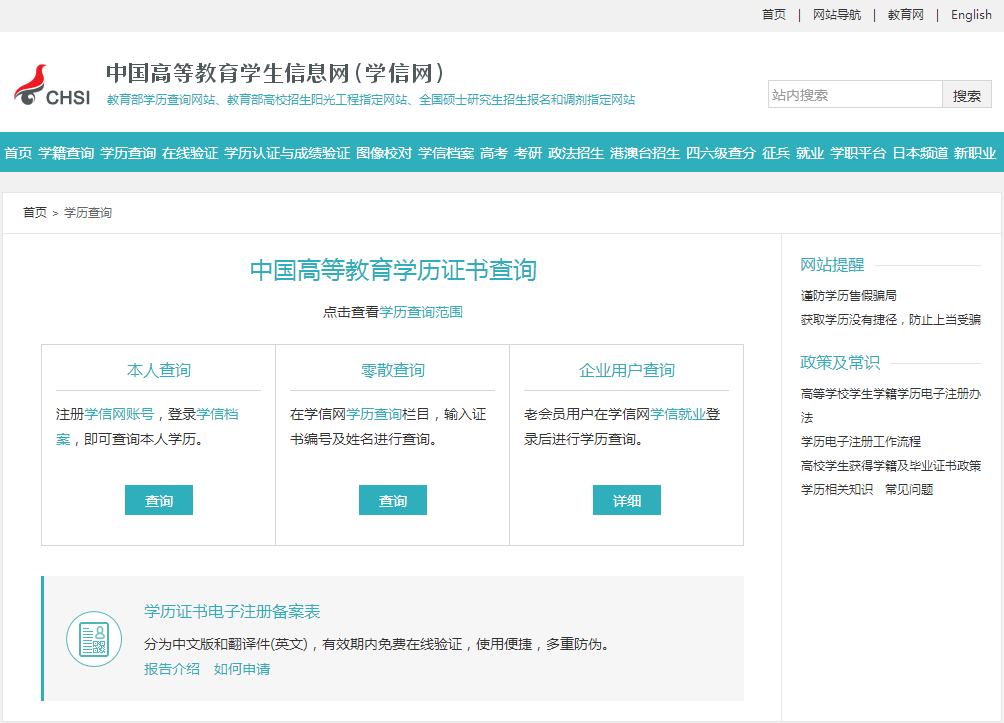The image size is (1004, 723).
Task: Click the 查询 button under 本人查询
Action: pyautogui.click(x=159, y=501)
